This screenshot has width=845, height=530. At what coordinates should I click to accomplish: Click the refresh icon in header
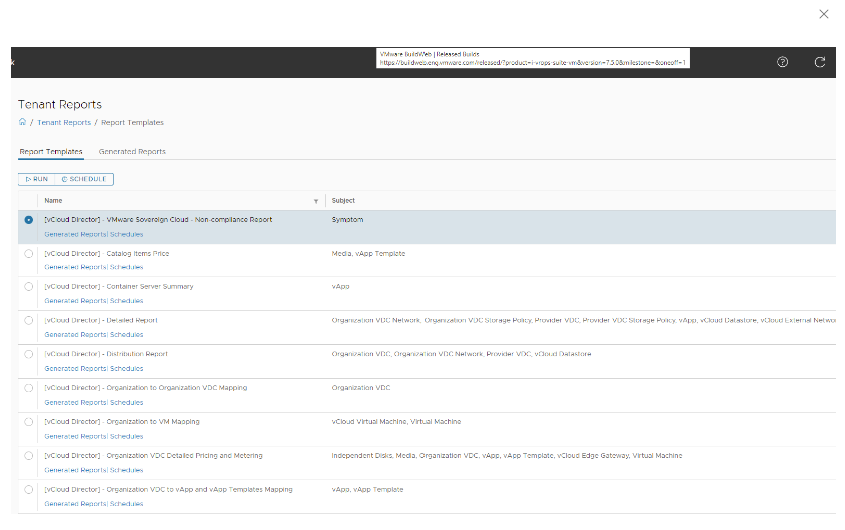[820, 62]
